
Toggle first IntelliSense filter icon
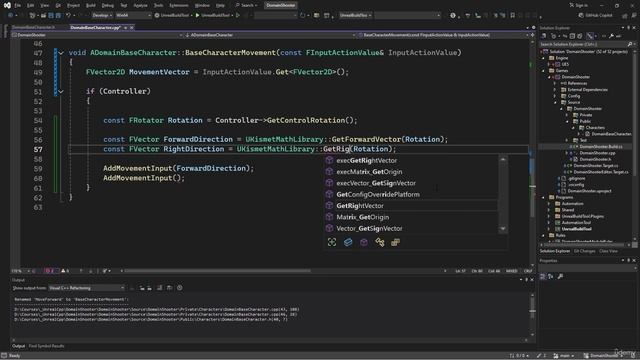[332, 242]
